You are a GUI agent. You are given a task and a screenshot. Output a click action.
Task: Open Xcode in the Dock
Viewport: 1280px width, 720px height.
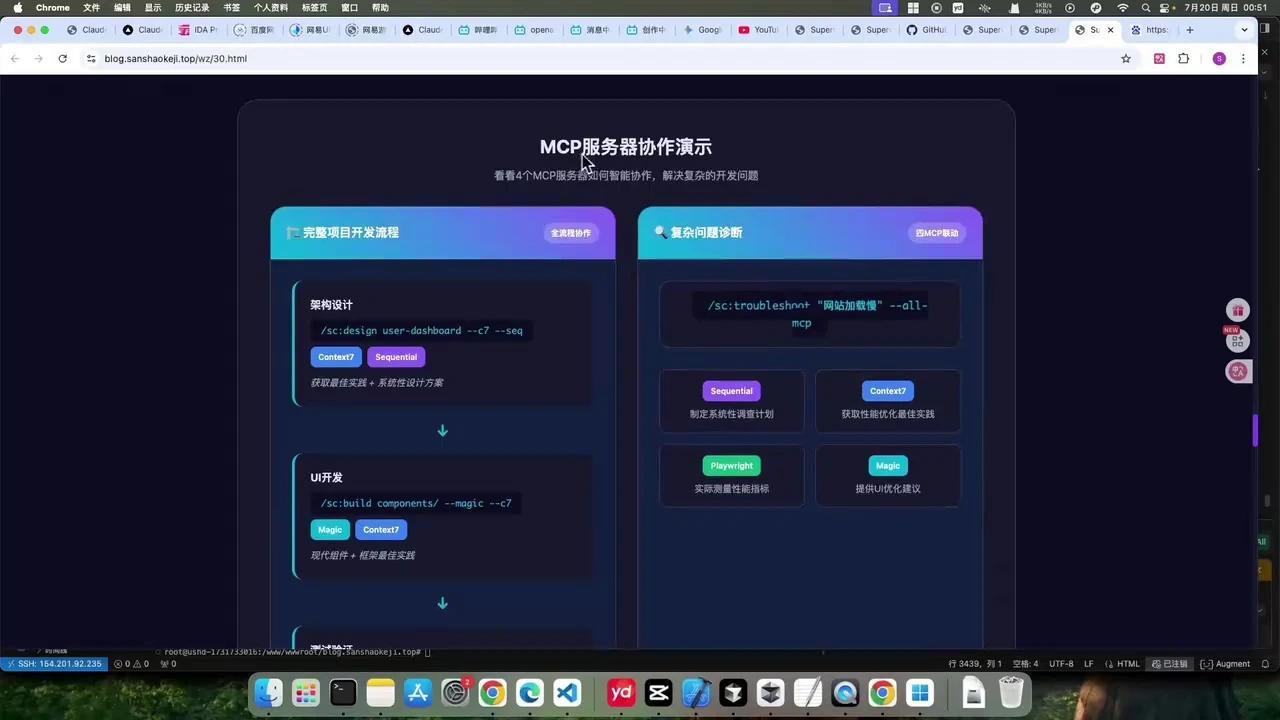coord(696,692)
